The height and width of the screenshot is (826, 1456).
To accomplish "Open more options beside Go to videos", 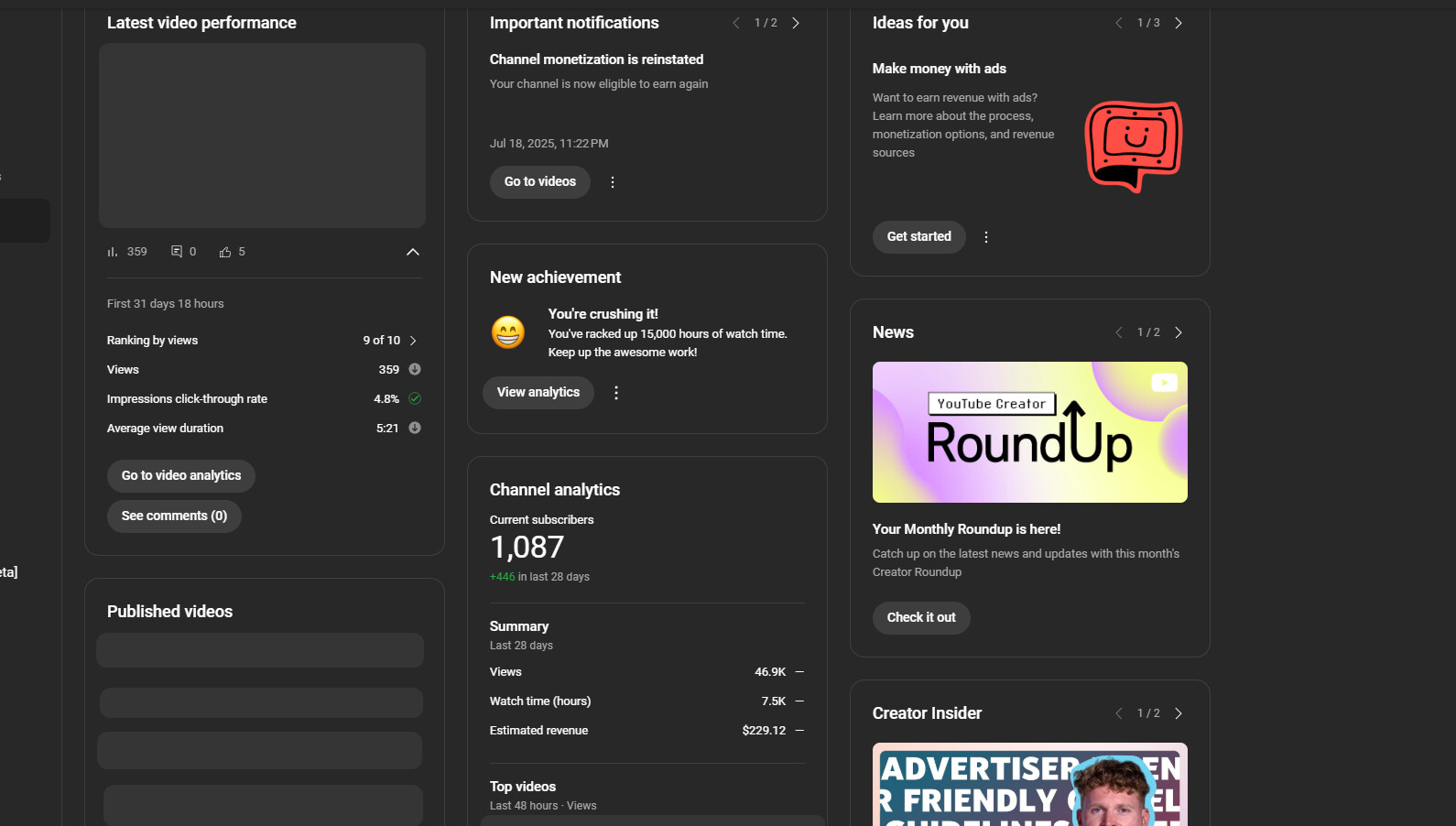I will point(613,182).
